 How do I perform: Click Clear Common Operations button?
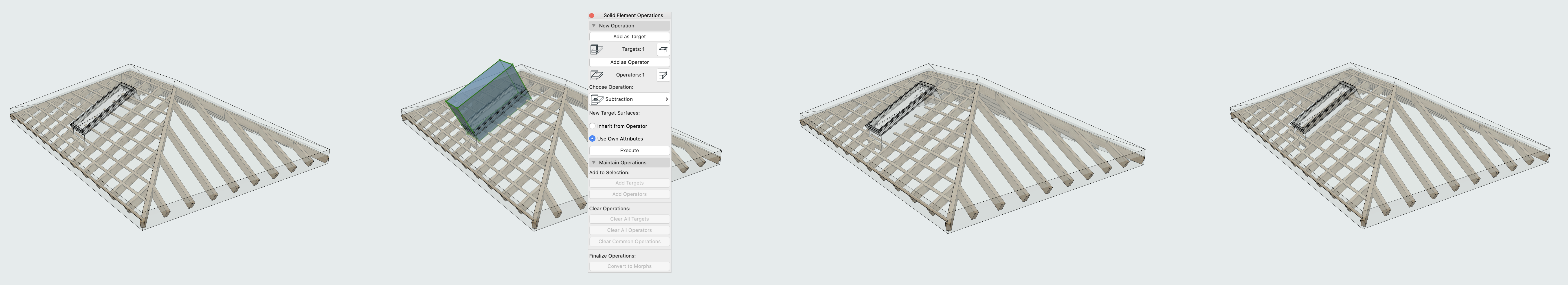629,242
